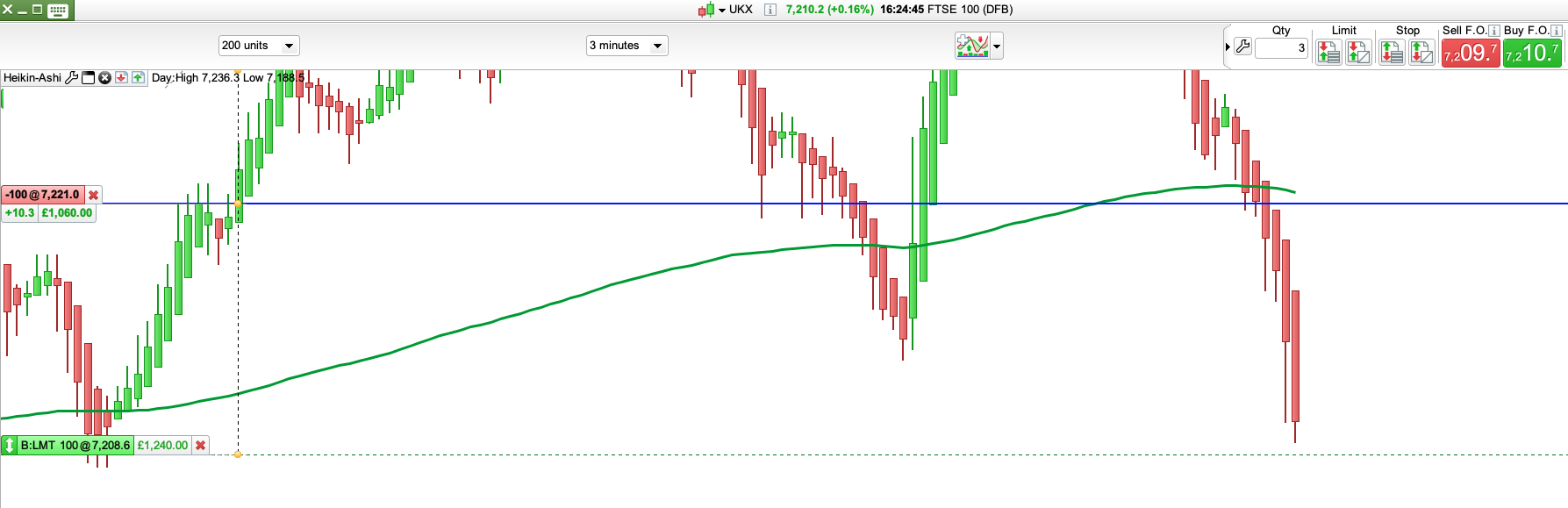This screenshot has width=1568, height=508.
Task: Expand the indicator button's dropdown arrow
Action: pos(997,47)
